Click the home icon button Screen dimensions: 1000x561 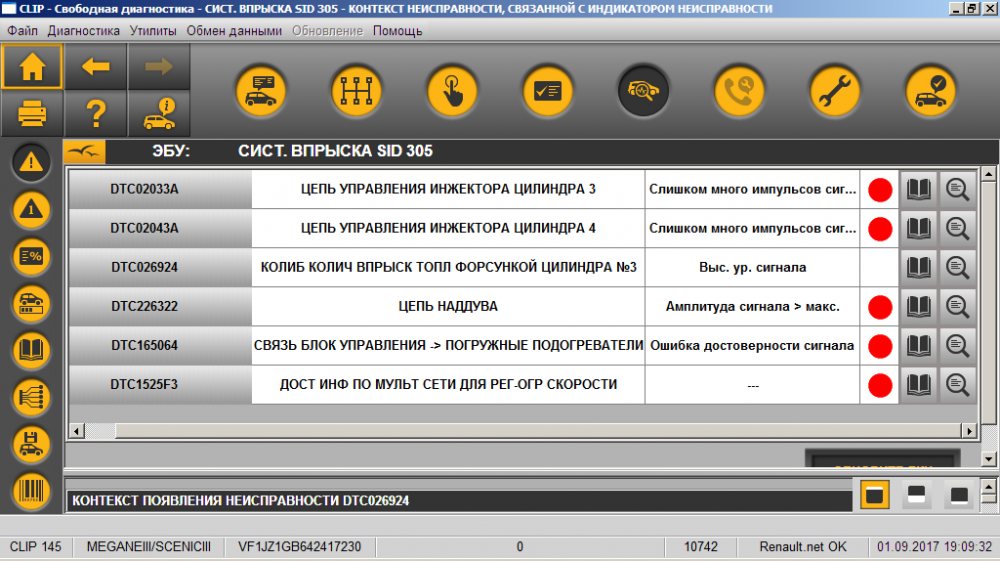[x=32, y=66]
